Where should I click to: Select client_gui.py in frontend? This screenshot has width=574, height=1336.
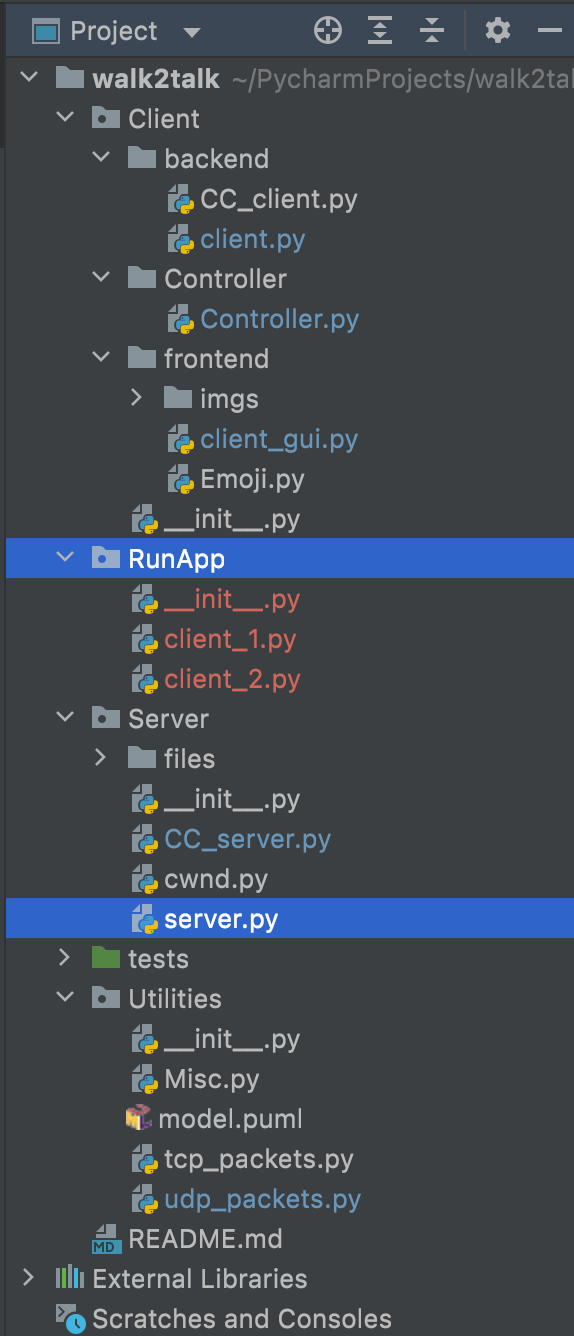[279, 439]
